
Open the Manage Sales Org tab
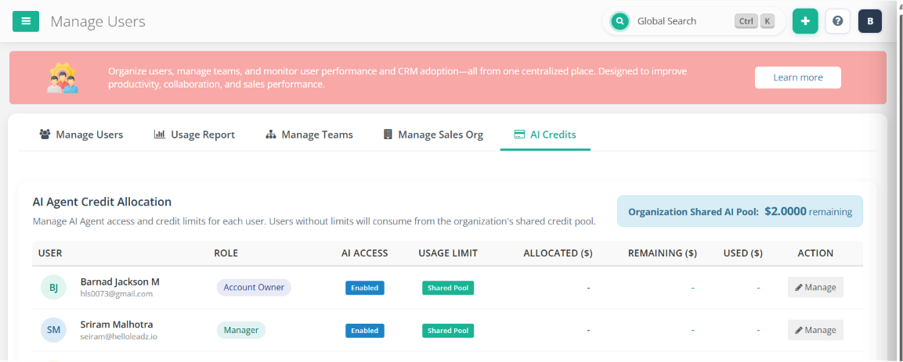[433, 135]
